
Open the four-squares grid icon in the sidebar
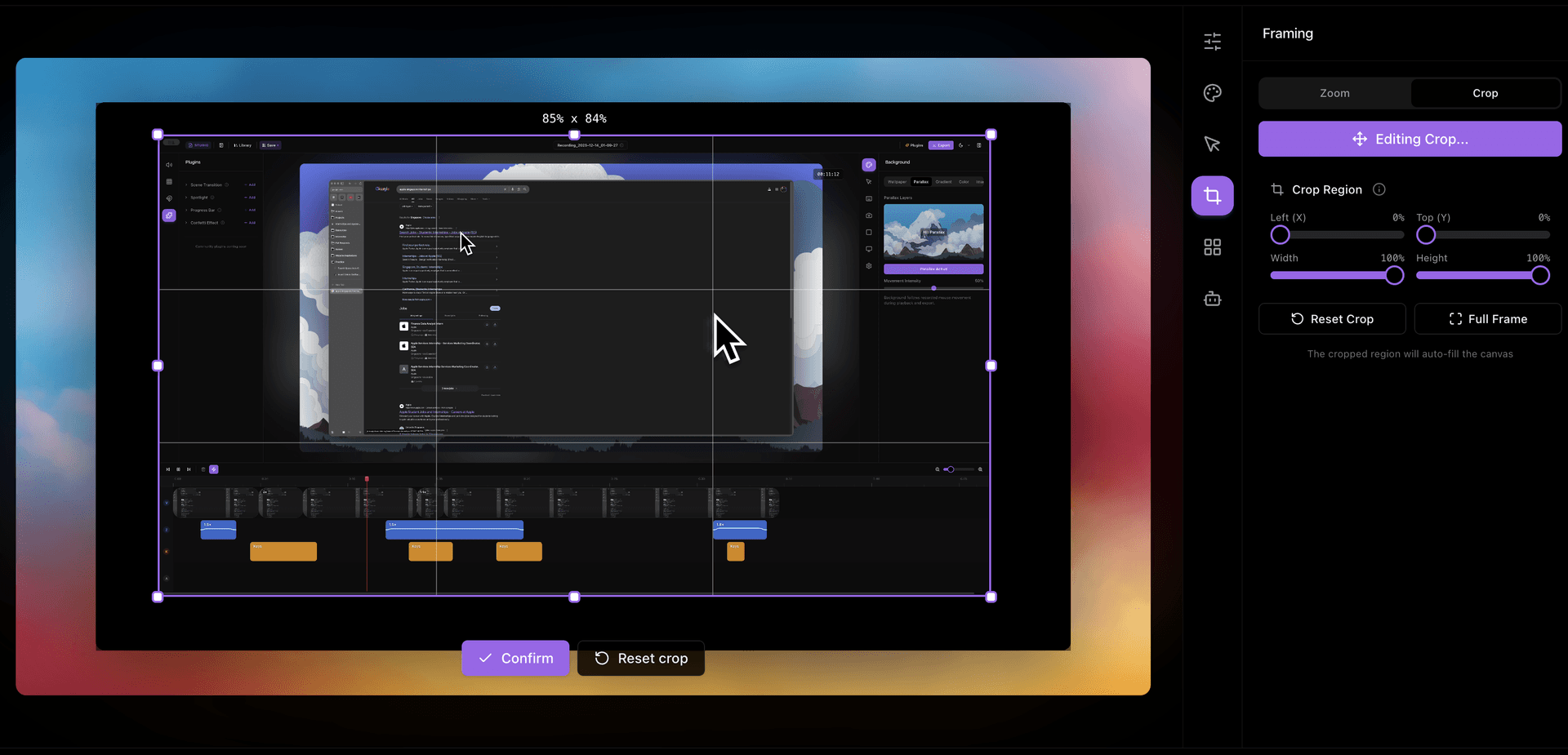point(1212,247)
